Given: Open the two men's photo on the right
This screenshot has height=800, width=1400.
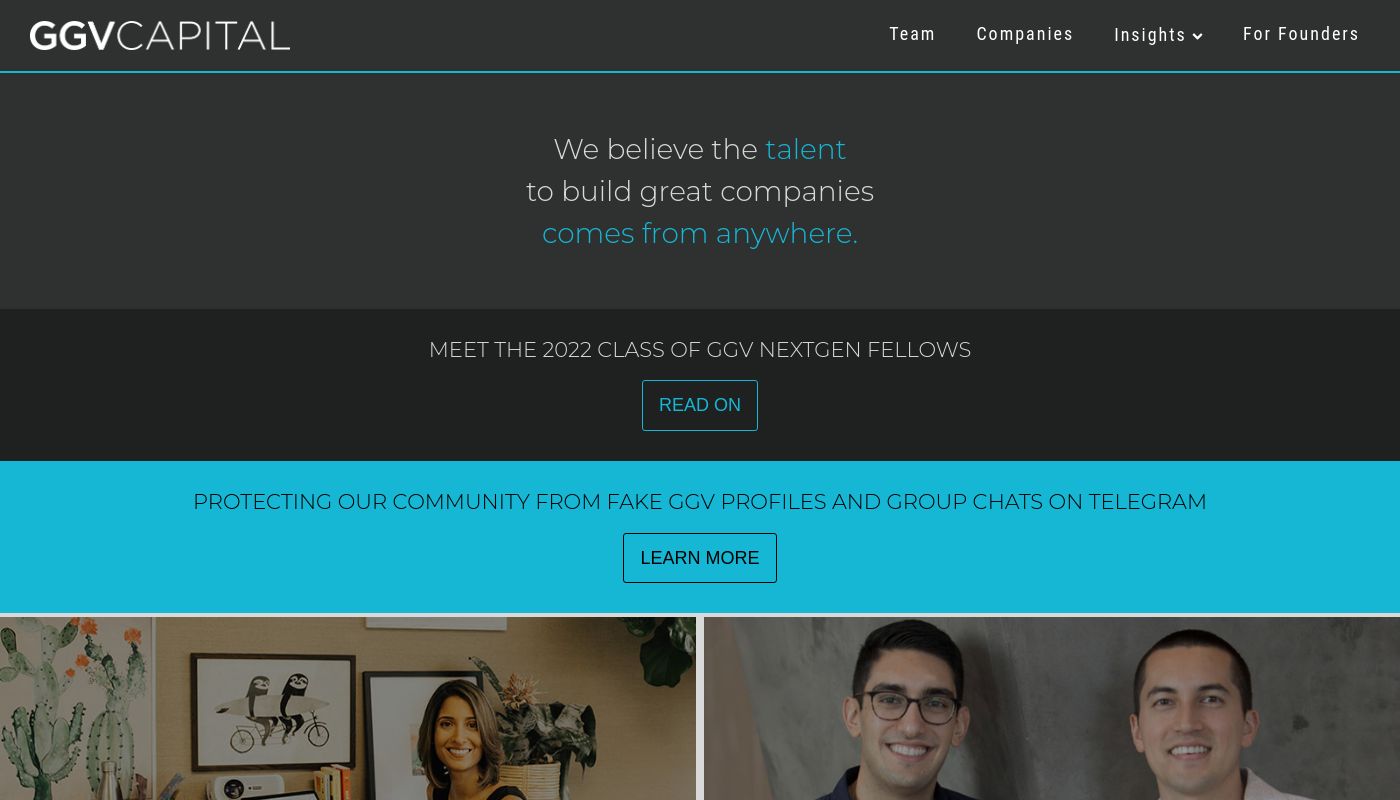Looking at the screenshot, I should click(1052, 708).
